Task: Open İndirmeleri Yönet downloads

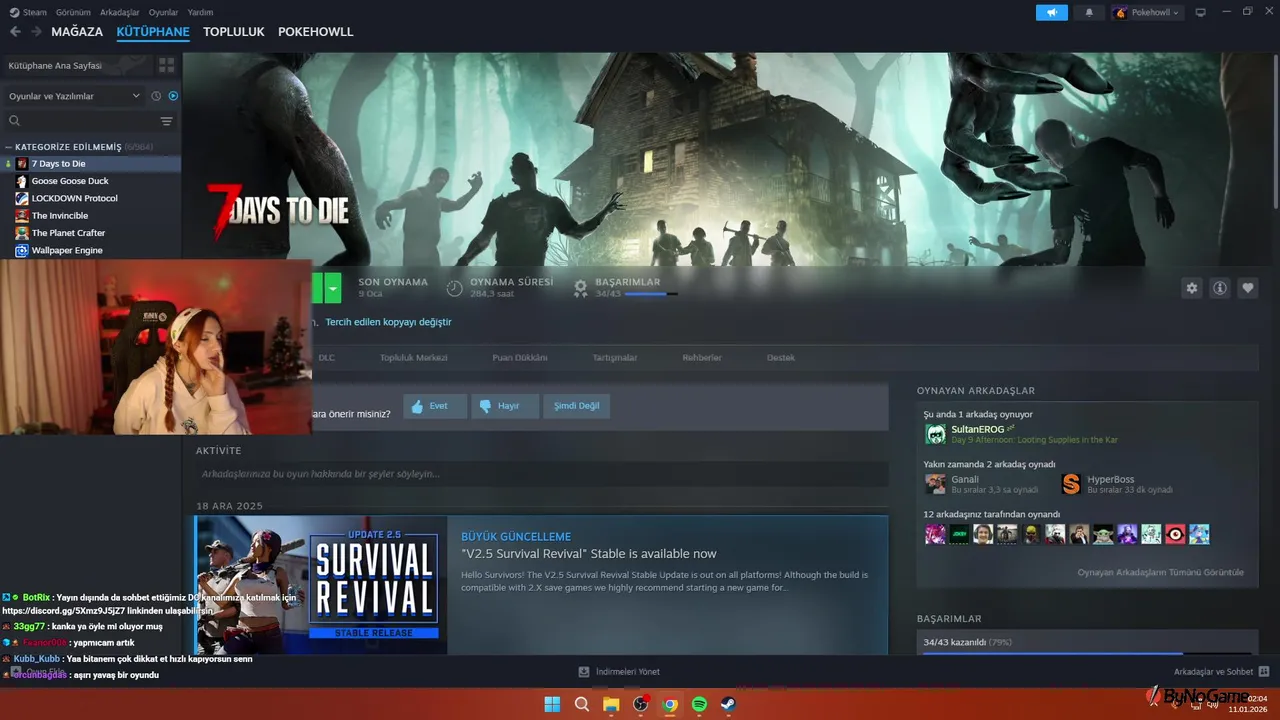Action: (x=619, y=671)
